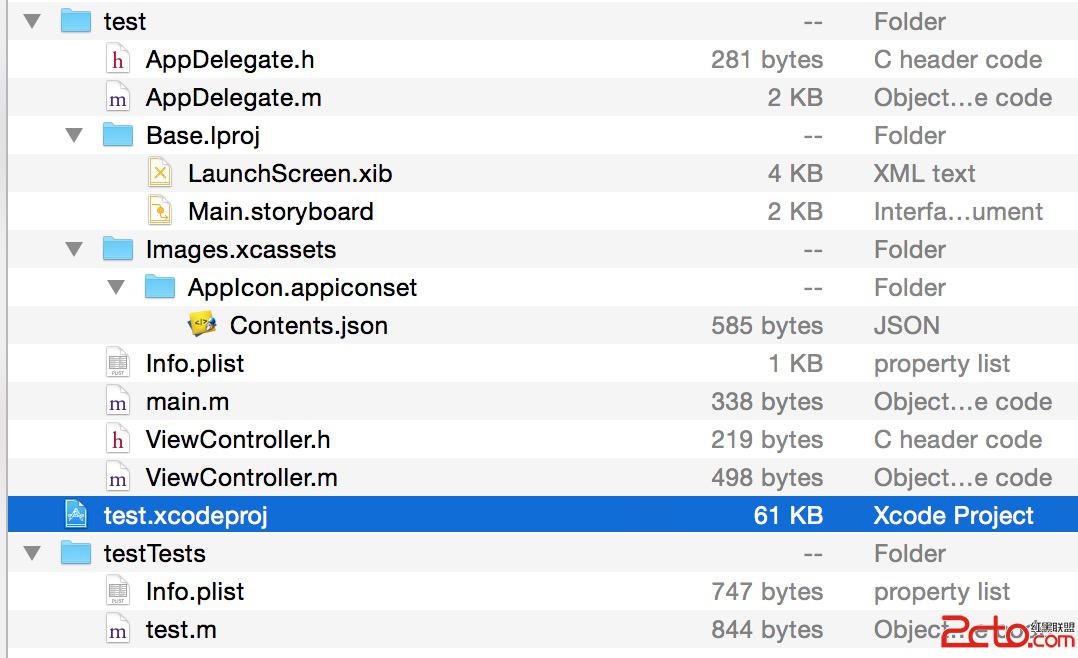Click the AppDelegate.m source file icon
1078x658 pixels.
tap(118, 98)
